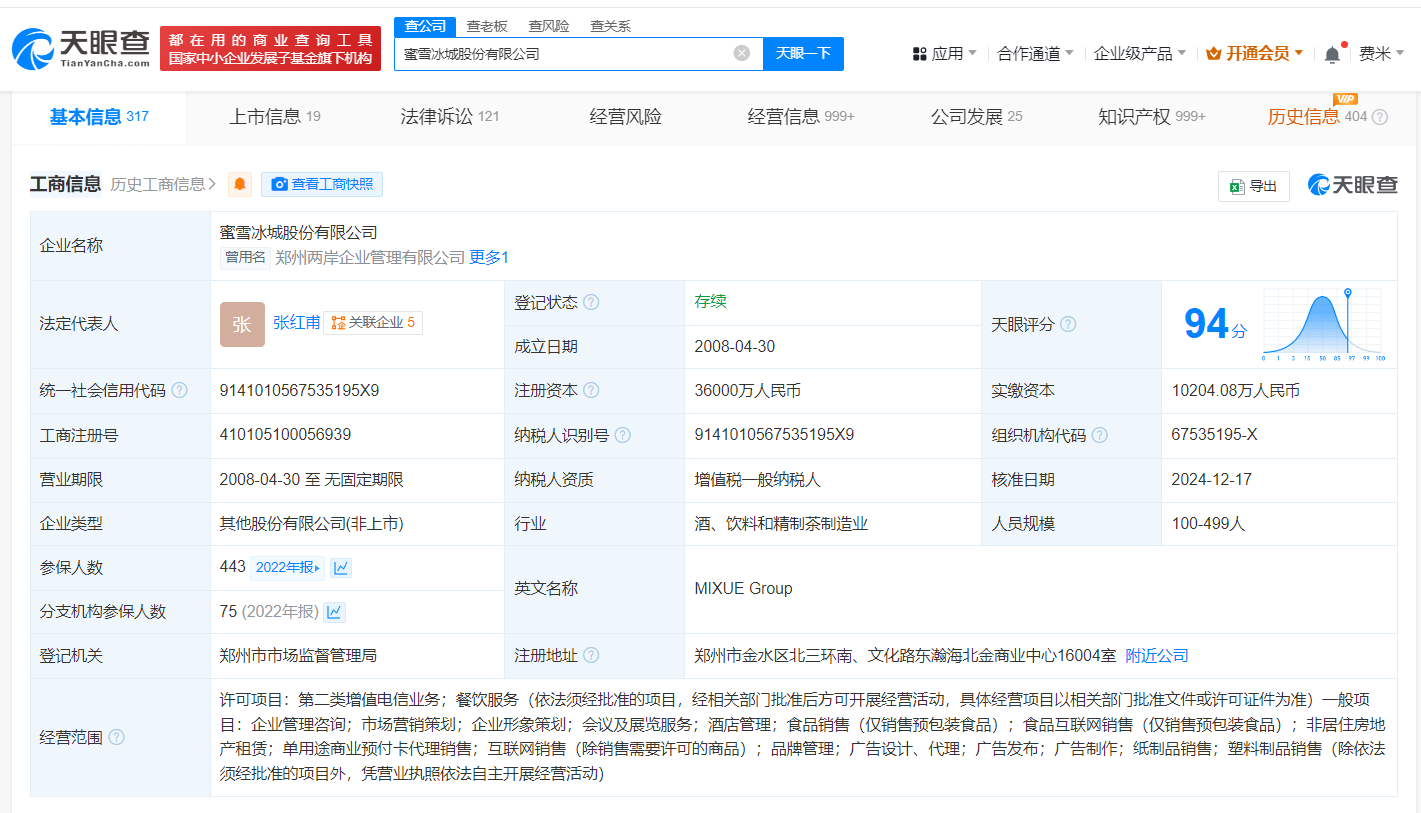
Task: Clear the search box with X icon
Action: (x=741, y=53)
